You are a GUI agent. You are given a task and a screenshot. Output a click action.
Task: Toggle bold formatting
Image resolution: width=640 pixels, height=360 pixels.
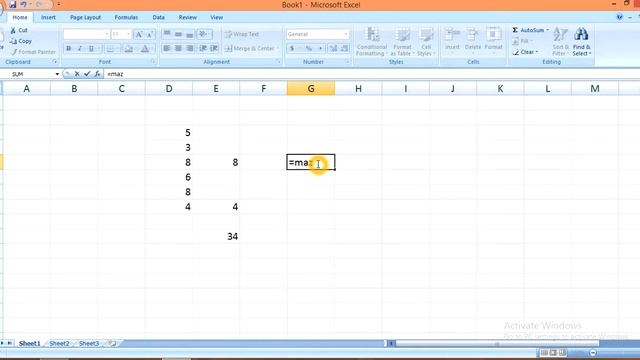pyautogui.click(x=69, y=49)
